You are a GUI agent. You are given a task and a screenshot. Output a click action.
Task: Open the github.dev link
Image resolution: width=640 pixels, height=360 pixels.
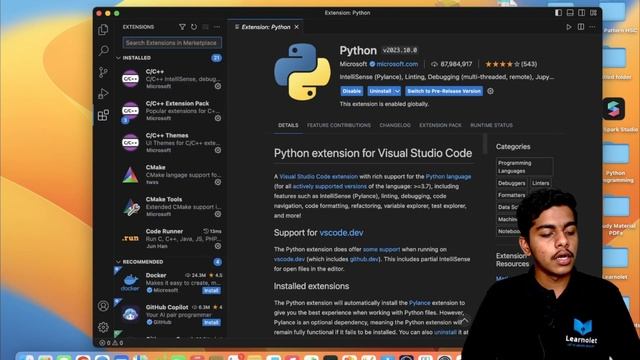pos(364,259)
